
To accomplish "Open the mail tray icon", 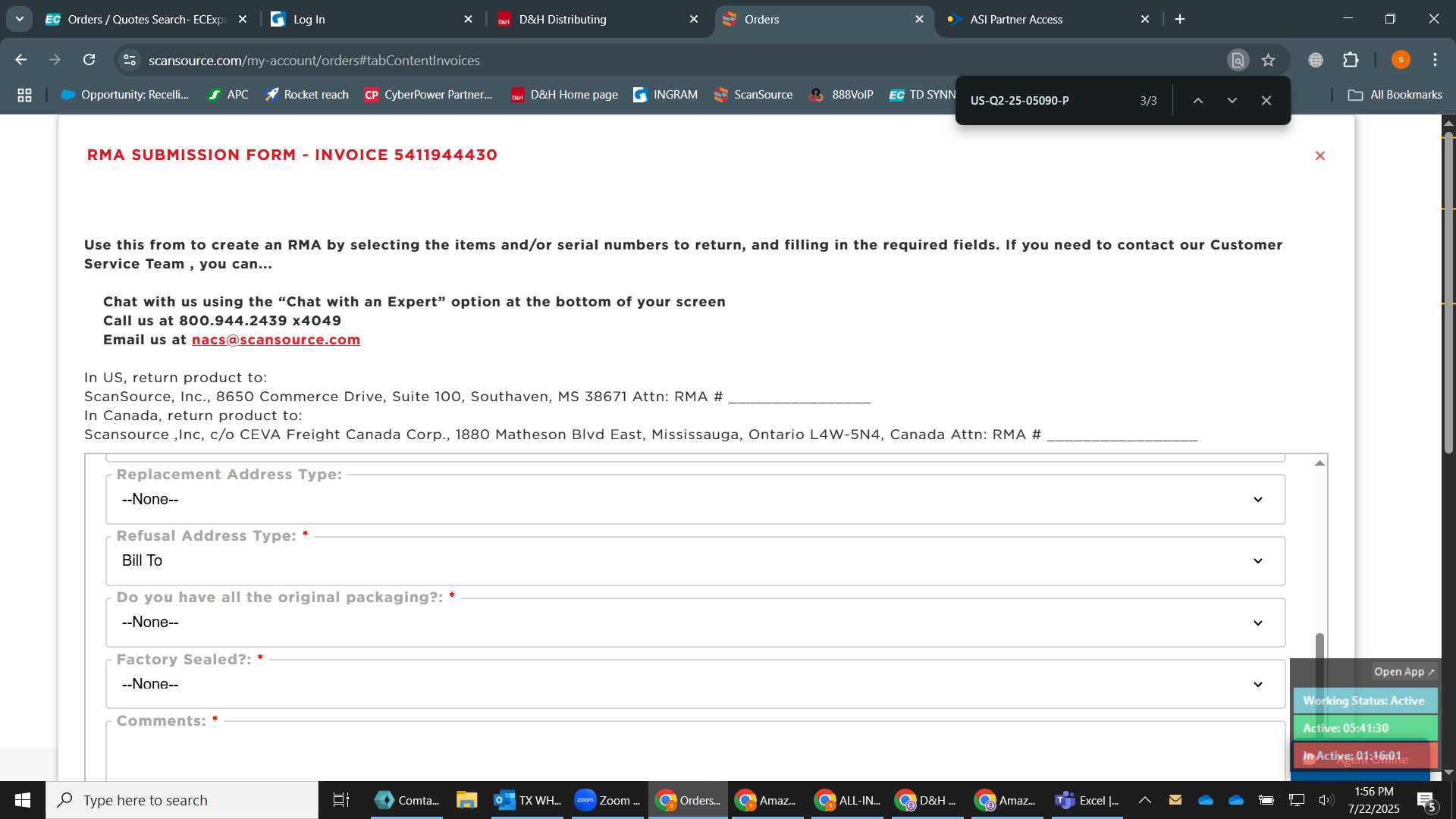I will tap(1175, 799).
